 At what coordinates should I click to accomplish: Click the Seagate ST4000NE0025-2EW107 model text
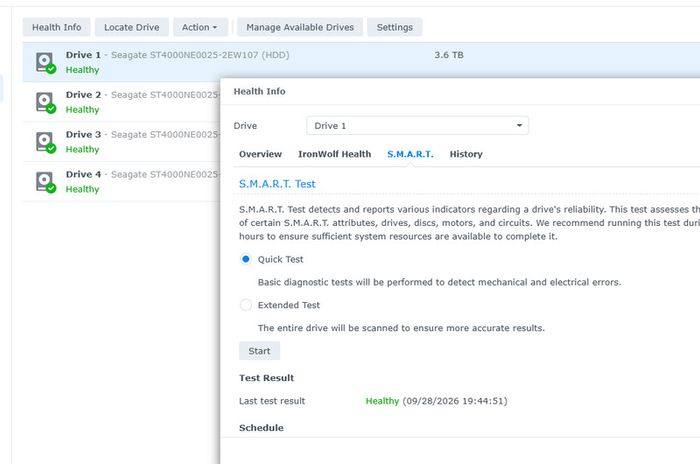(x=200, y=55)
